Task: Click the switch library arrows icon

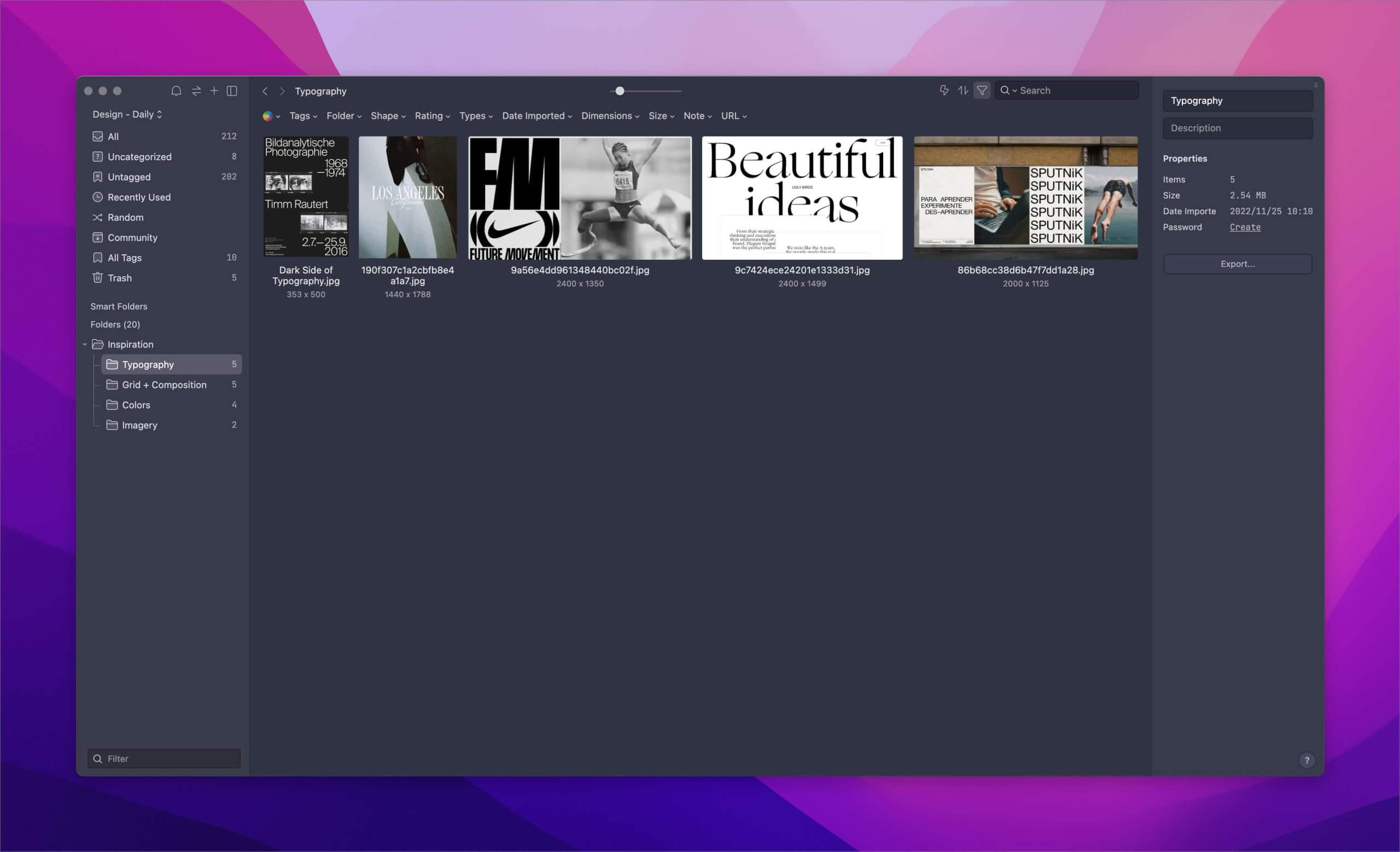Action: point(196,91)
